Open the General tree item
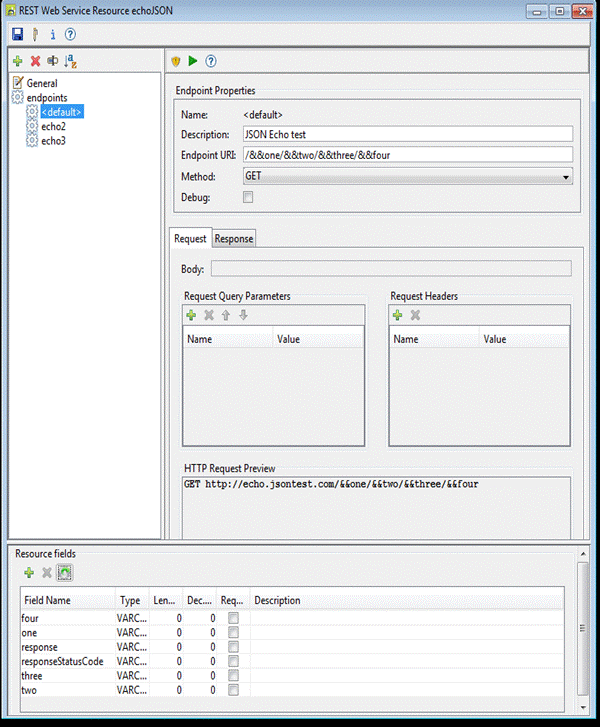The width and height of the screenshot is (600, 727). [x=42, y=83]
